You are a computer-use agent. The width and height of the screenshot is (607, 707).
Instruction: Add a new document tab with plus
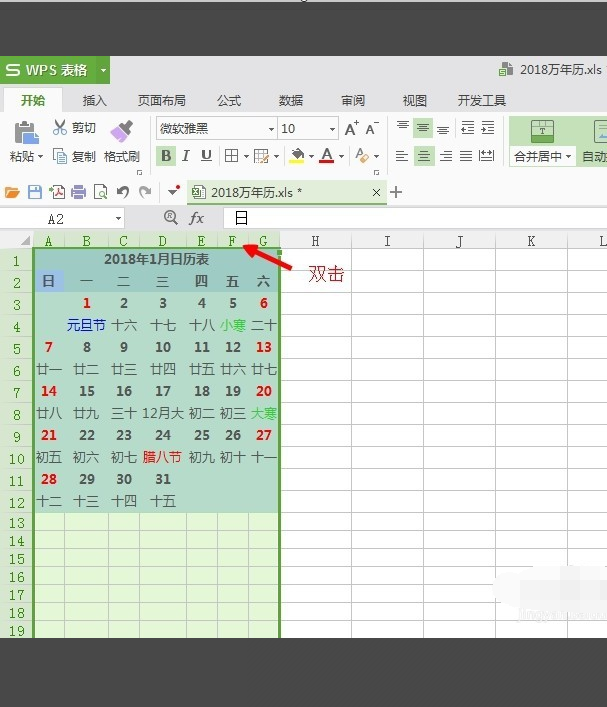coord(396,193)
